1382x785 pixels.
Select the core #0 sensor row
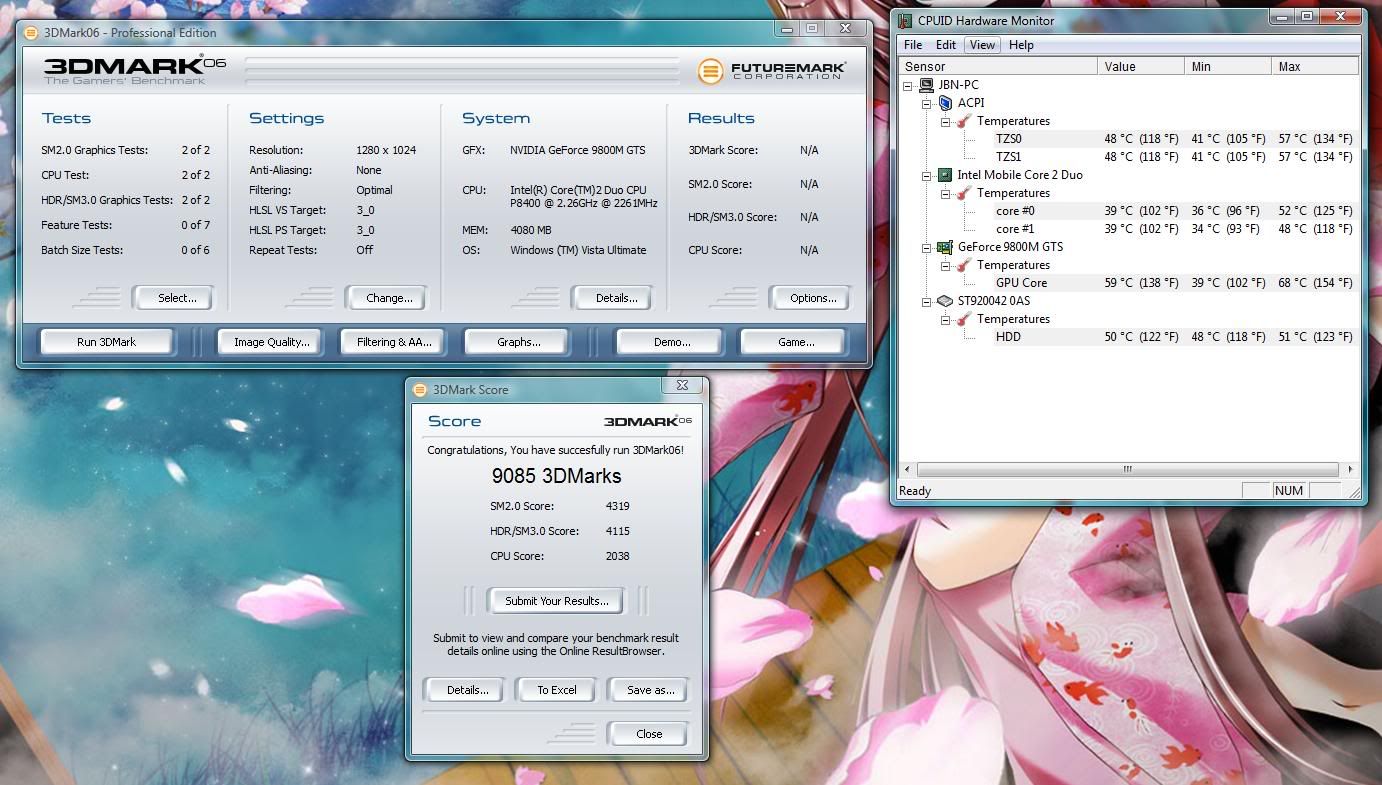[x=1128, y=211]
